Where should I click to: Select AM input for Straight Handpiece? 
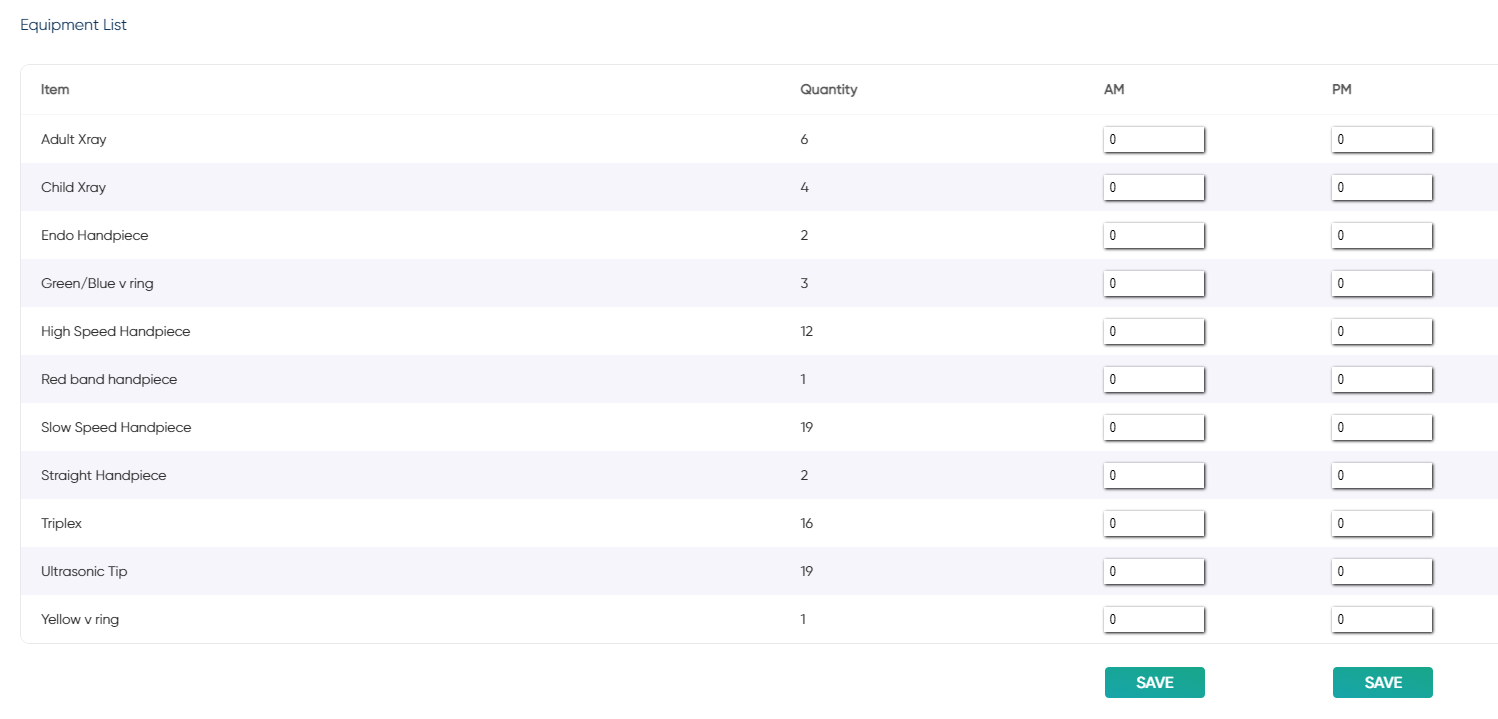point(1154,476)
